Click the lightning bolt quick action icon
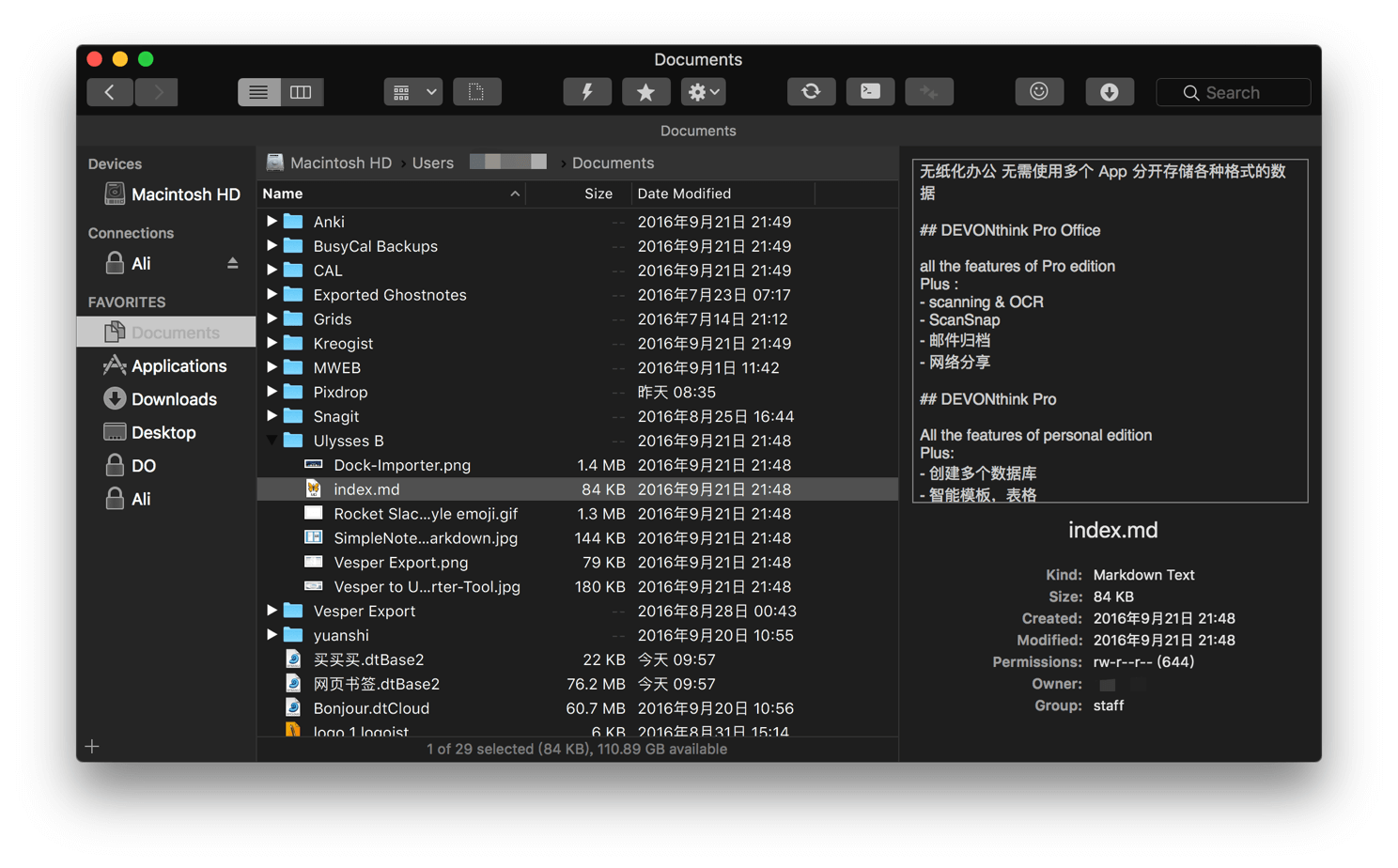The height and width of the screenshot is (868, 1398). [x=587, y=92]
